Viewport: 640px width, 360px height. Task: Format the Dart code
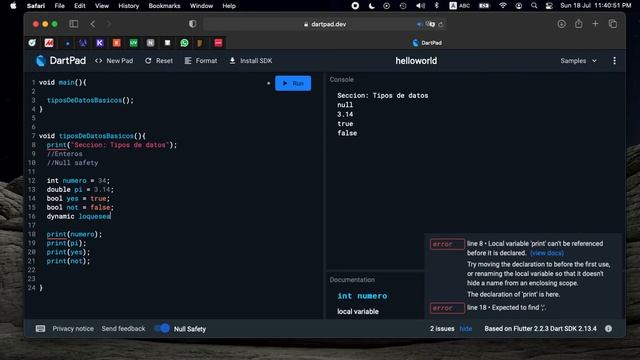point(201,61)
